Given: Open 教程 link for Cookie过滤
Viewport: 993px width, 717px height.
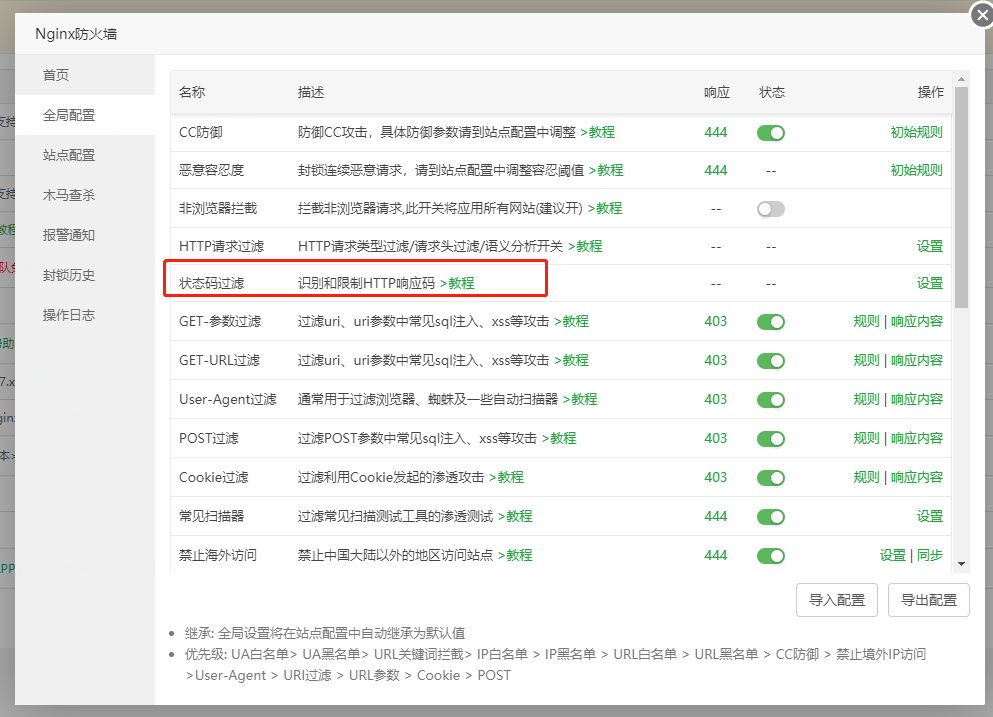Looking at the screenshot, I should coord(507,477).
